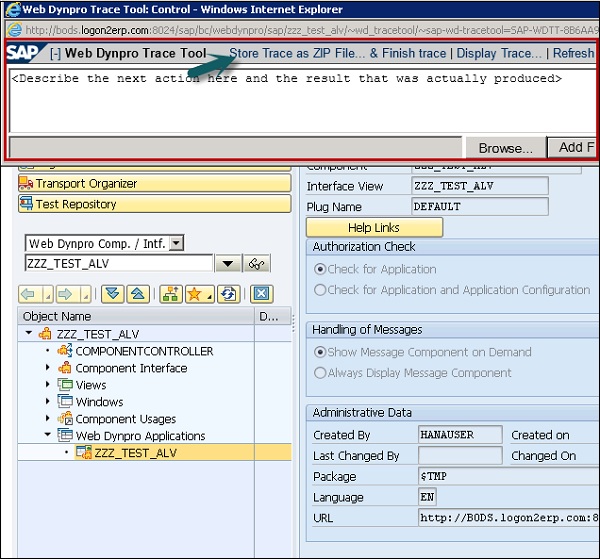Select Check for Application radio button
Screen dimensions: 600x559
point(321,269)
